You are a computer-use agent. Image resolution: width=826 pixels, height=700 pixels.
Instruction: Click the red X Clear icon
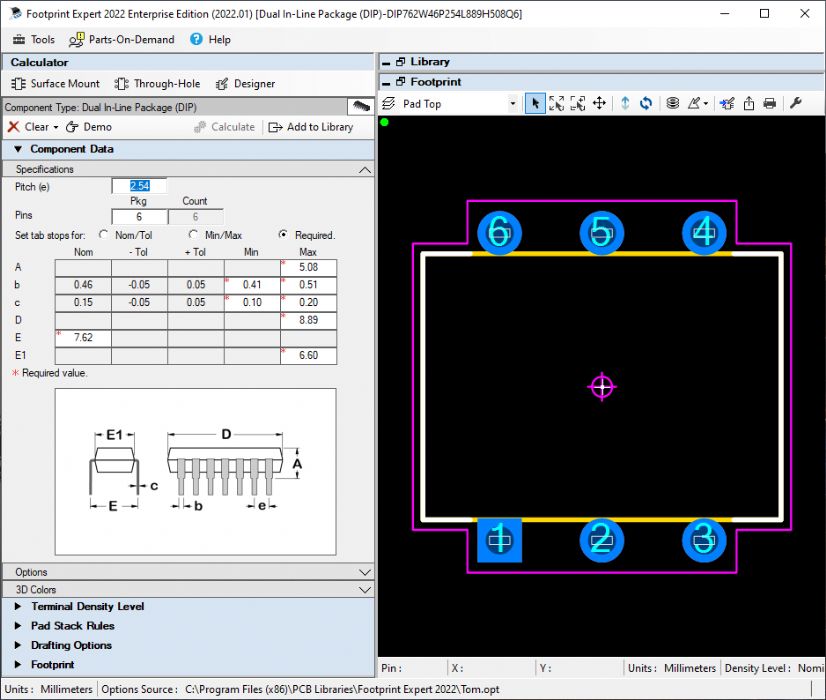[x=14, y=127]
